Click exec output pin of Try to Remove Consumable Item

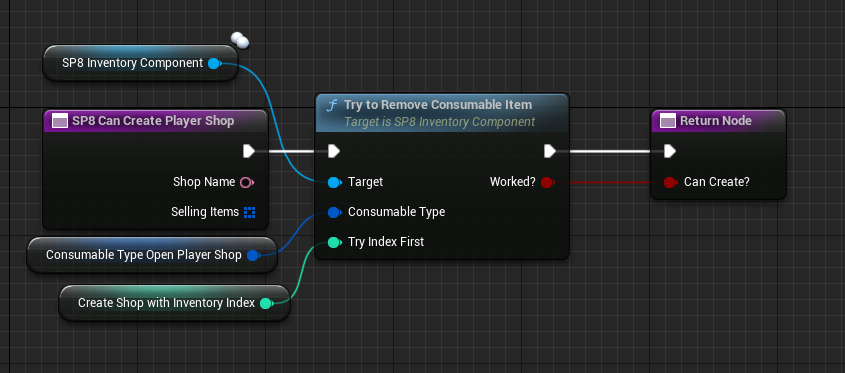pos(549,151)
